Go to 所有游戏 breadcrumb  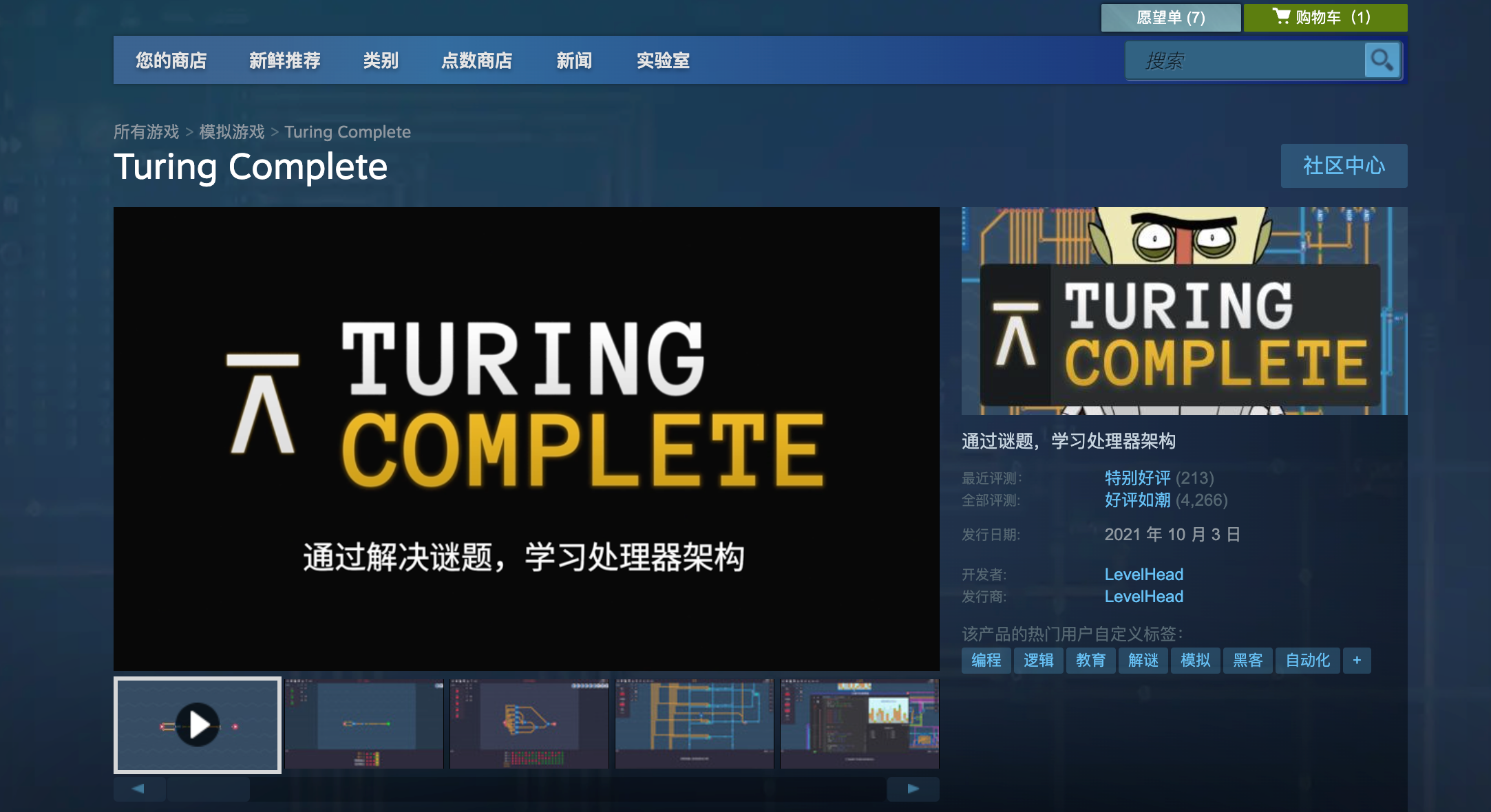(146, 131)
